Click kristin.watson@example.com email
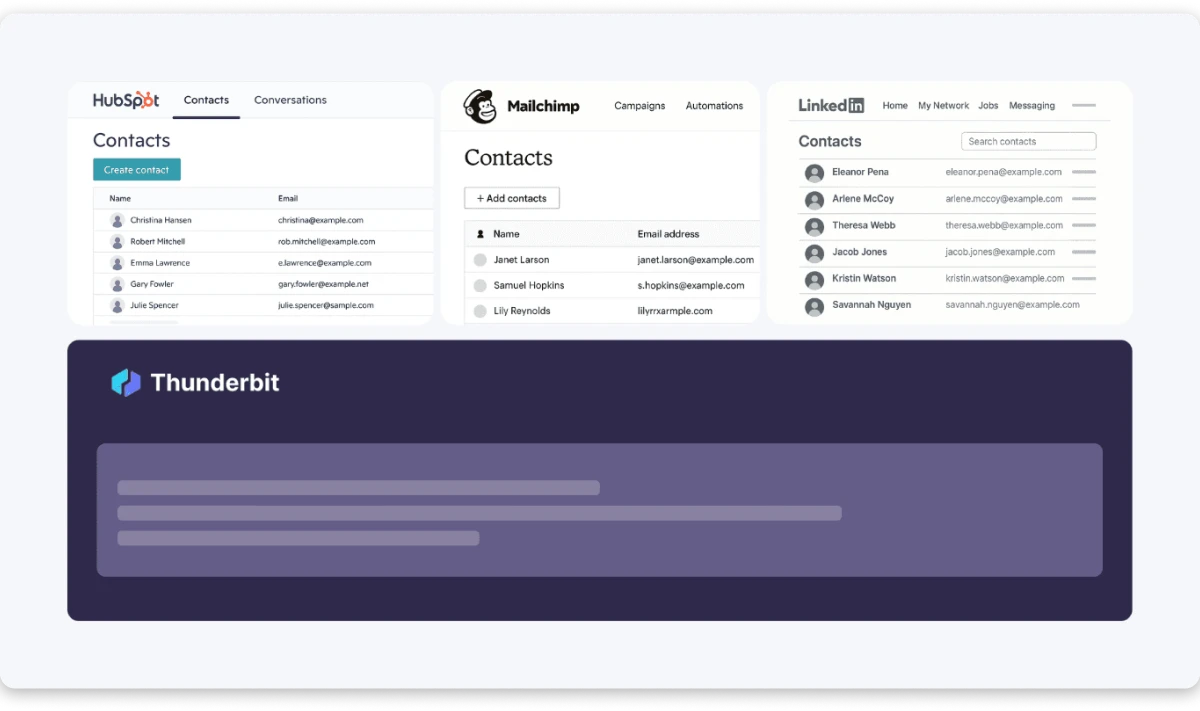 click(x=1004, y=278)
